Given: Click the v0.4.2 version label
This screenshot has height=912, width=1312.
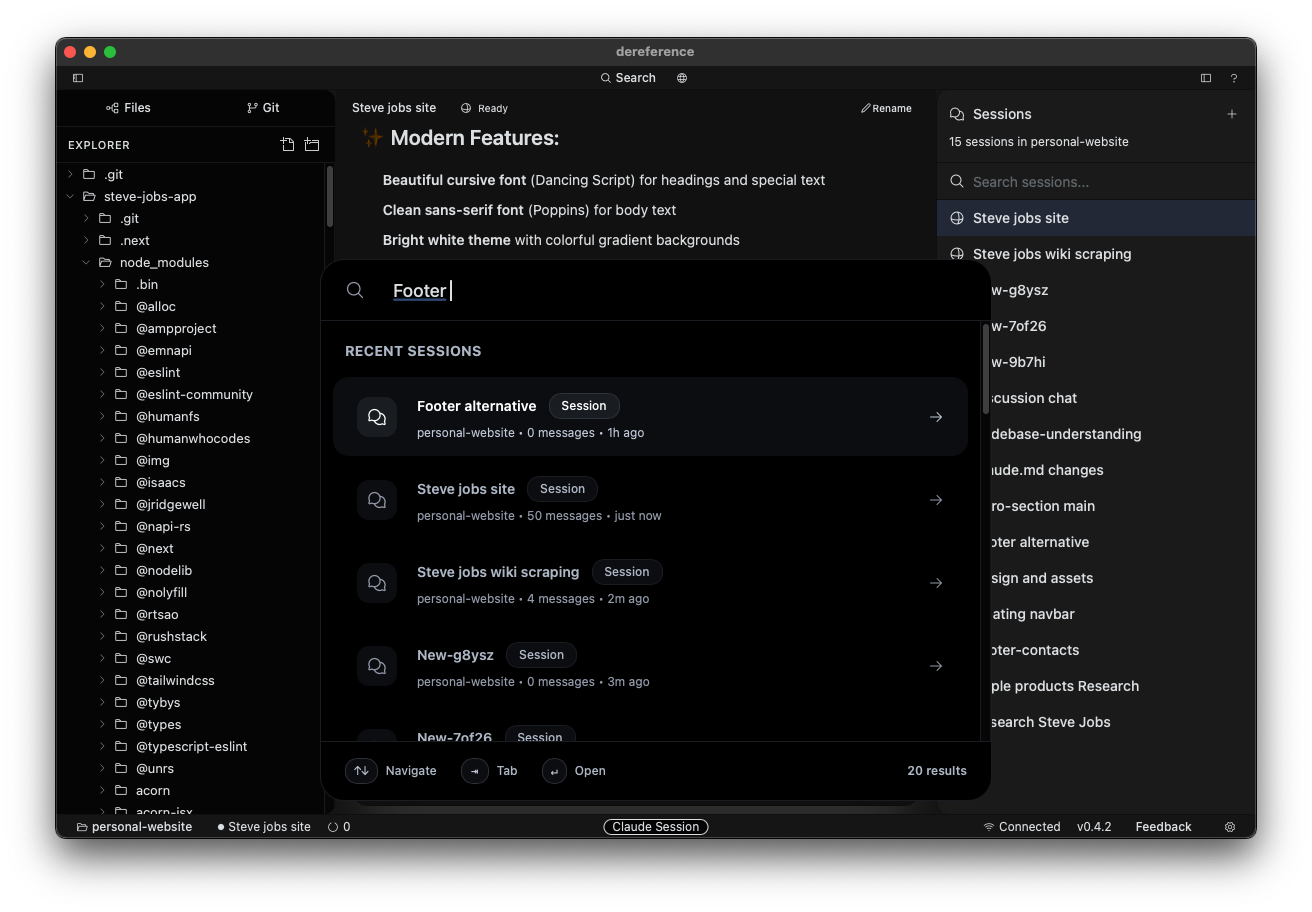Looking at the screenshot, I should click(x=1094, y=827).
